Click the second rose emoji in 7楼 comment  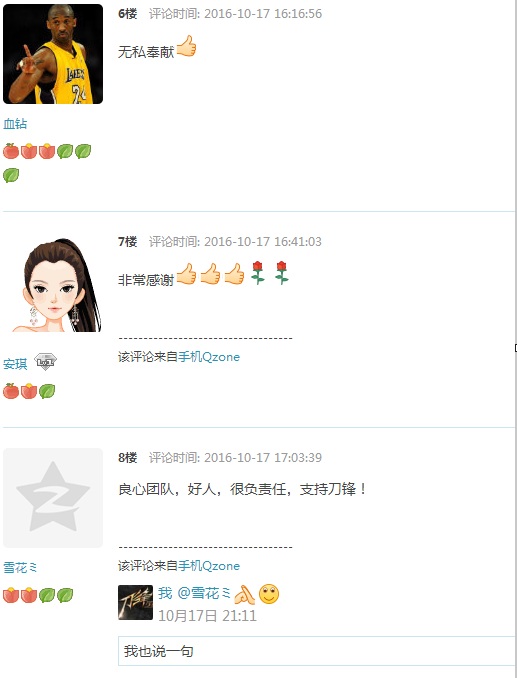point(281,272)
